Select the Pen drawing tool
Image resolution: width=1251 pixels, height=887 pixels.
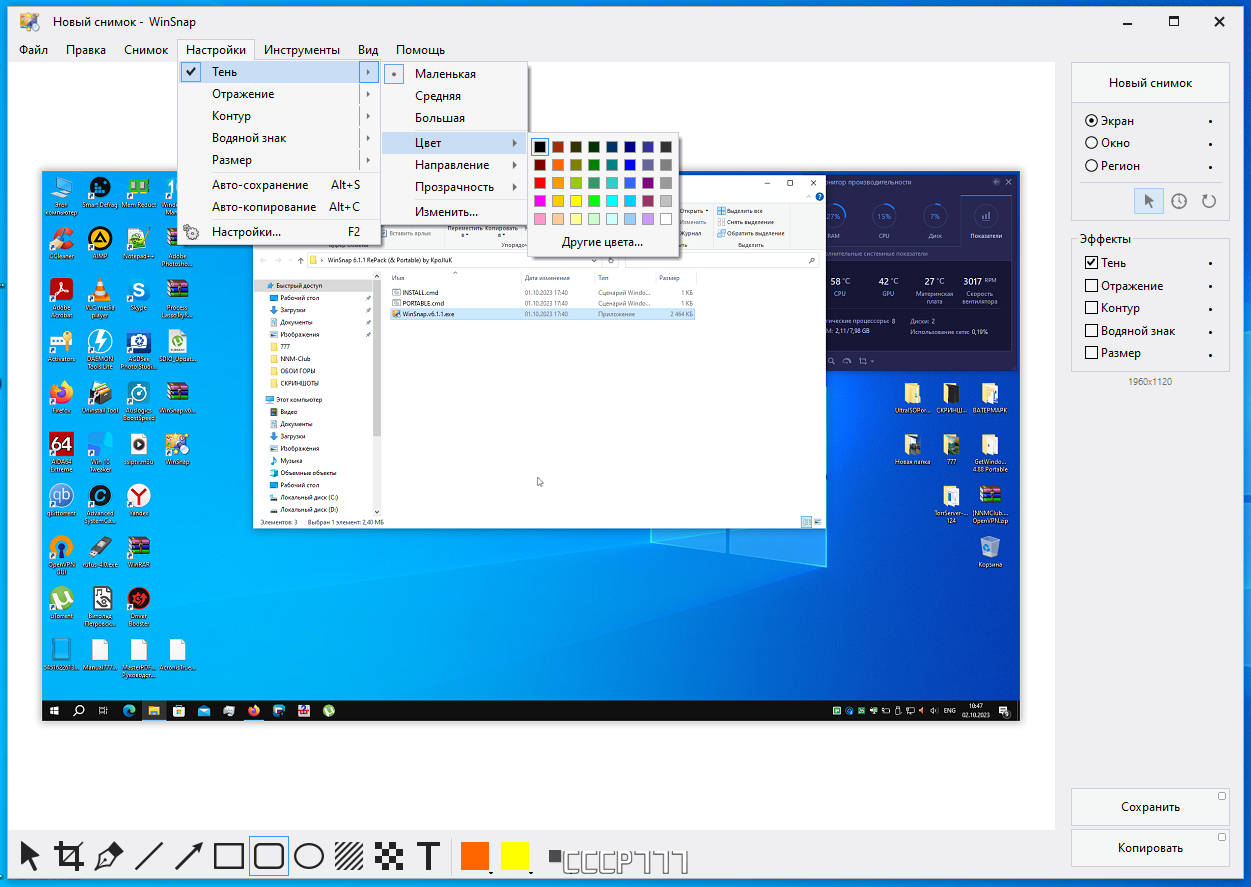click(x=109, y=856)
